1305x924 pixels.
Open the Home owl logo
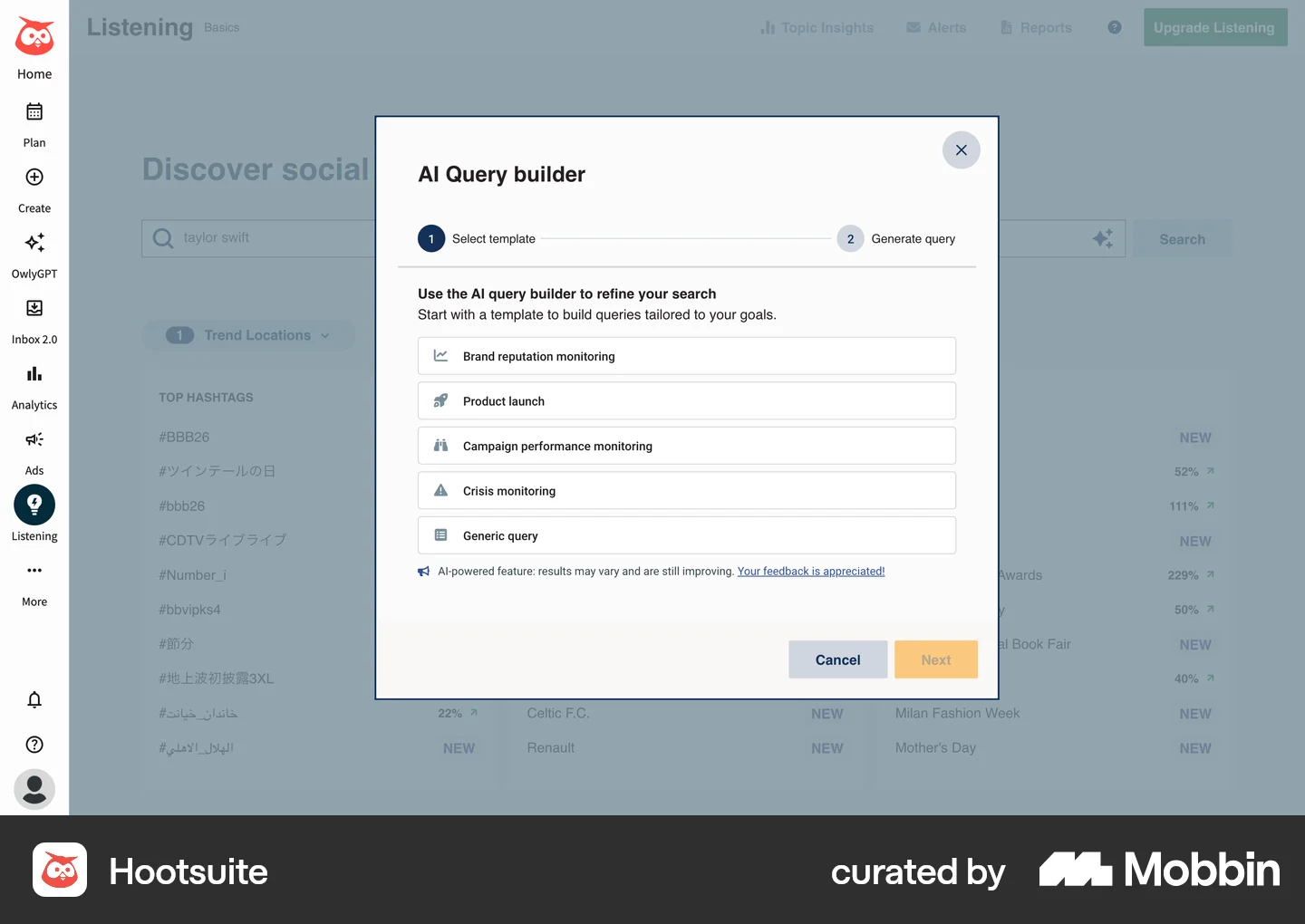[34, 37]
